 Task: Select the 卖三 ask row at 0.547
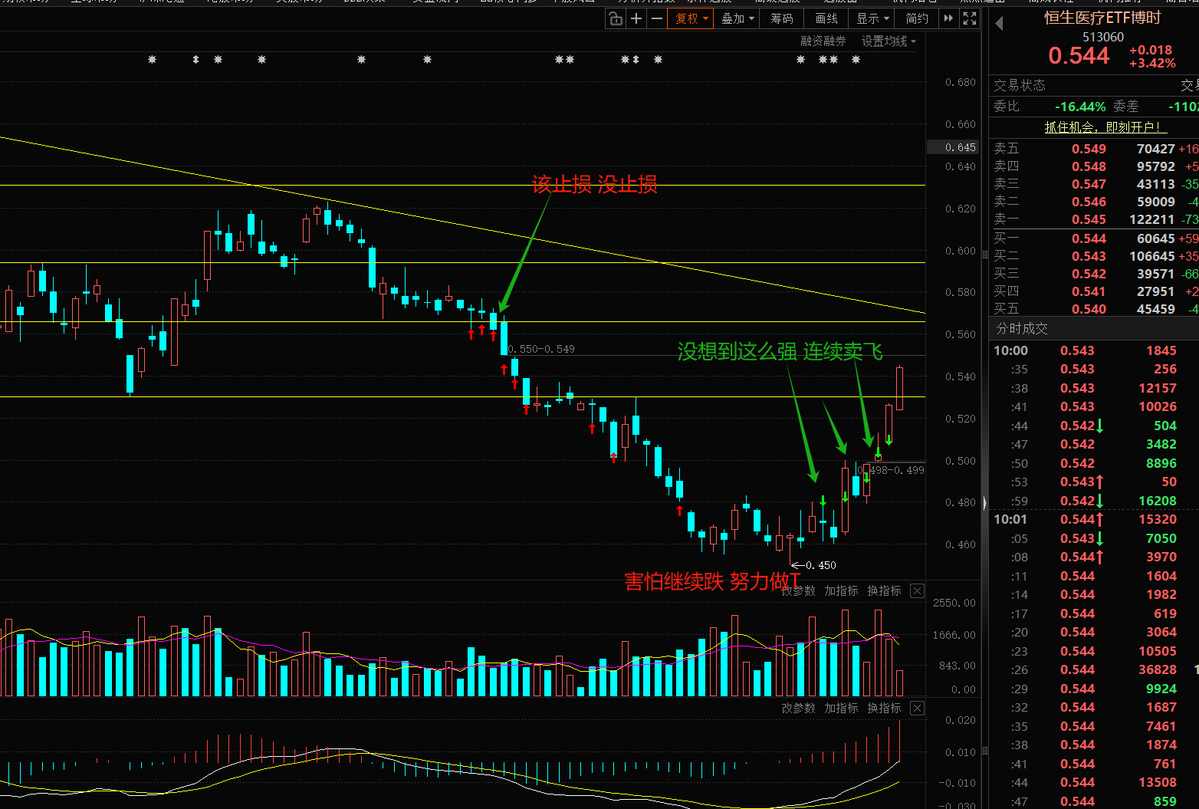click(x=1094, y=184)
